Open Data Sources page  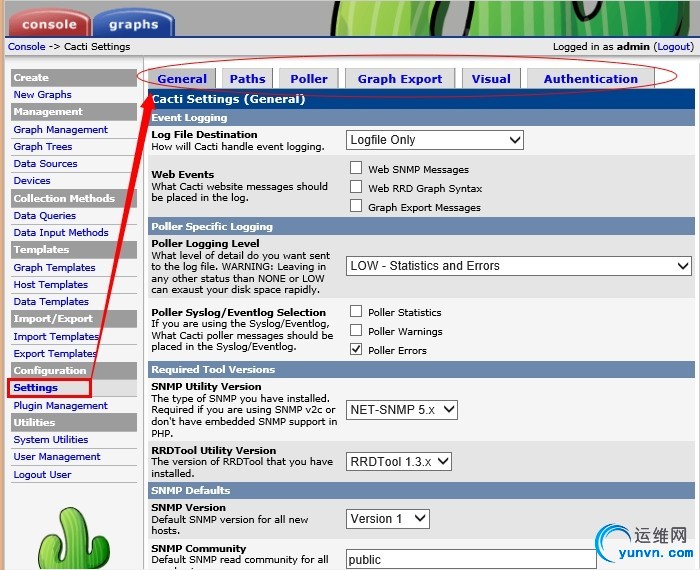tap(46, 163)
